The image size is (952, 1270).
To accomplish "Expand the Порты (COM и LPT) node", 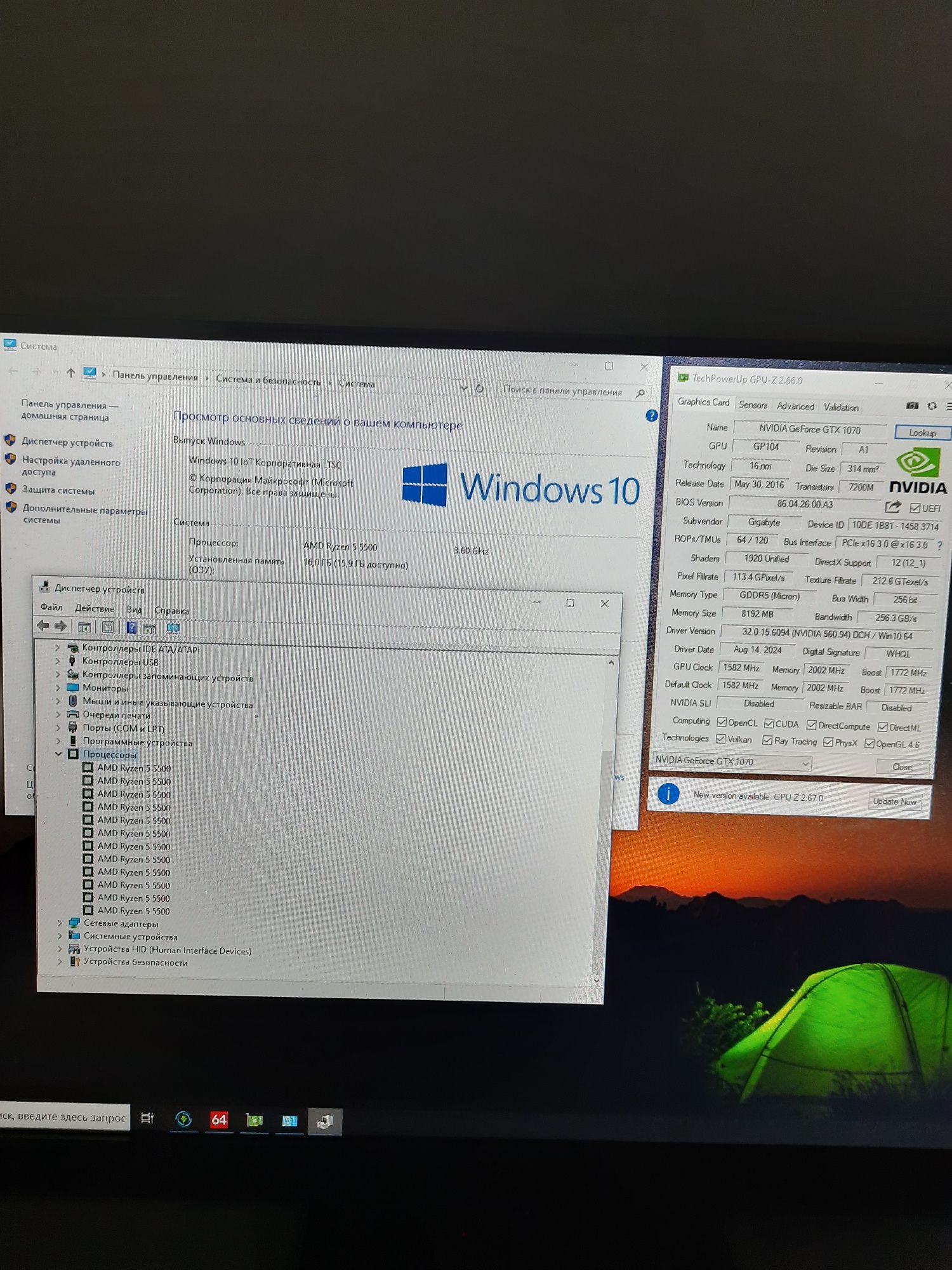I will pos(58,728).
